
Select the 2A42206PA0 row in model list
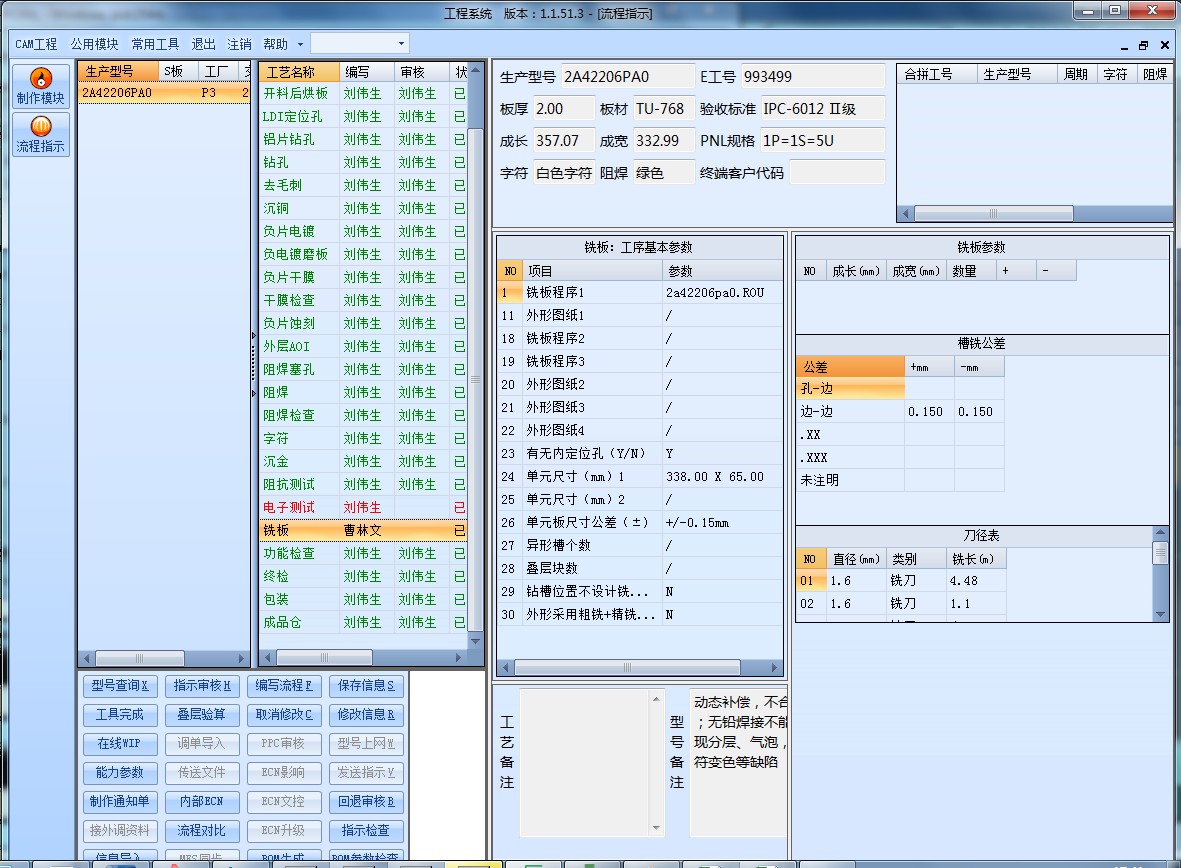point(164,93)
